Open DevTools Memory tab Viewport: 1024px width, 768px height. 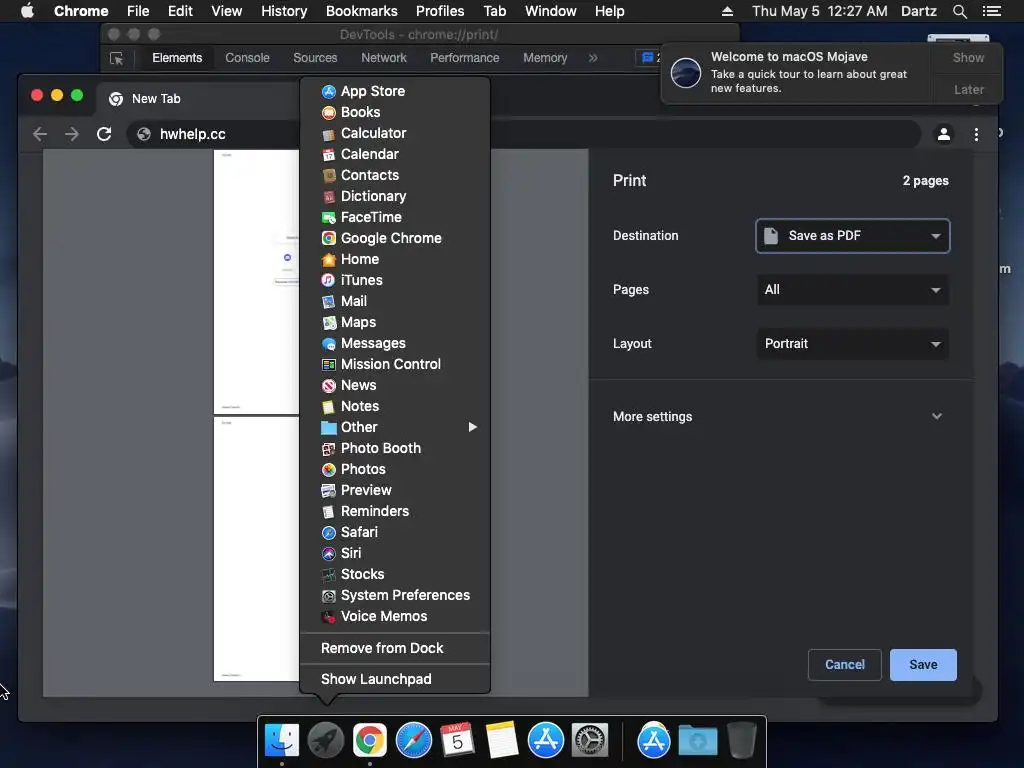click(545, 57)
